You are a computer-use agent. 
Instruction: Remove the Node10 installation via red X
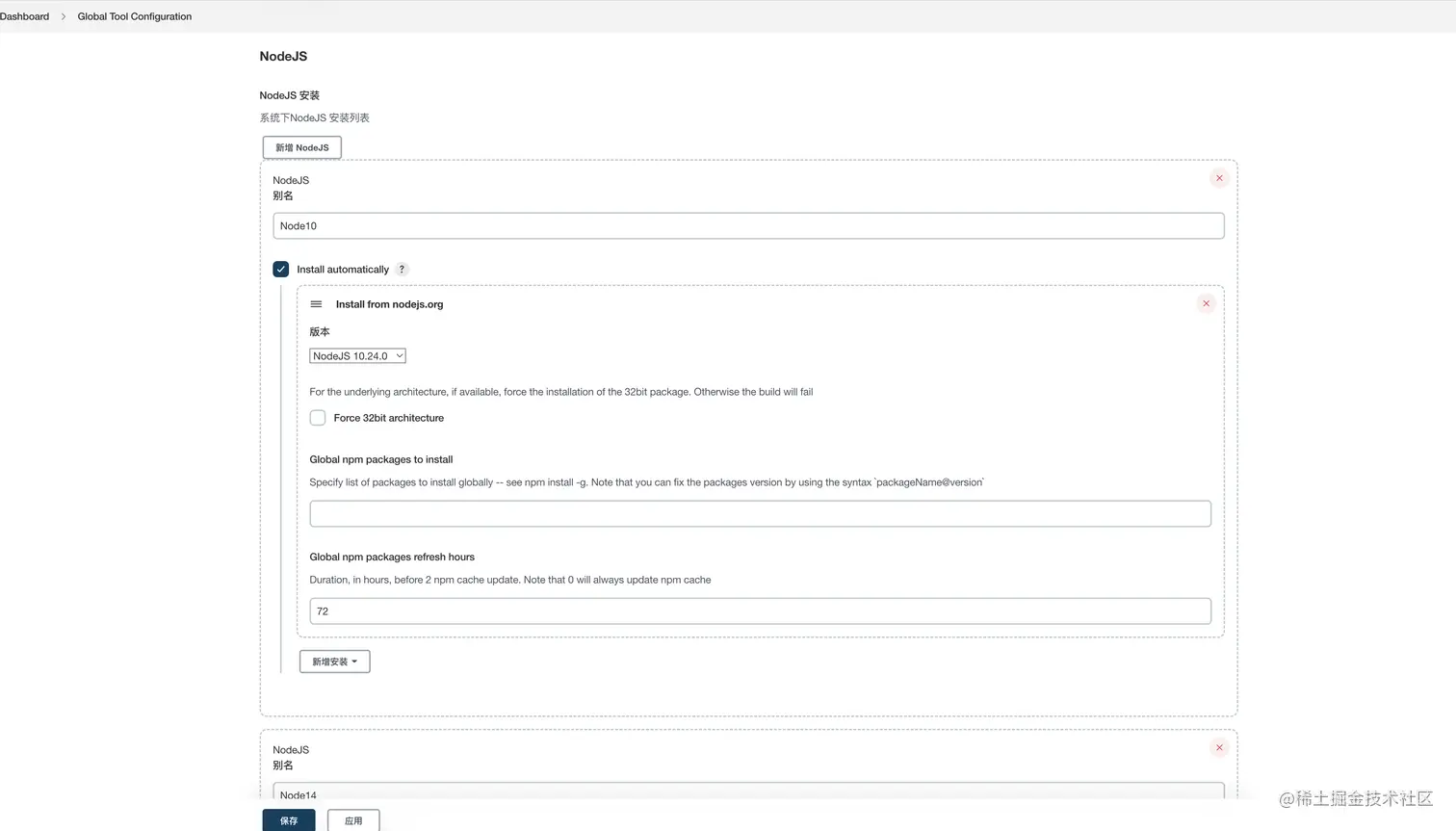1219,178
